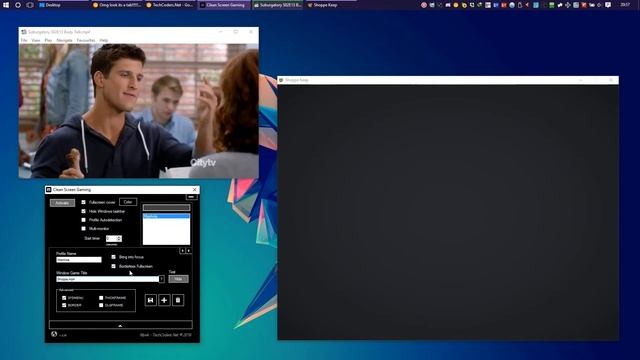The image size is (640, 360).
Task: Open the View menu in the media player
Action: pyautogui.click(x=36, y=40)
